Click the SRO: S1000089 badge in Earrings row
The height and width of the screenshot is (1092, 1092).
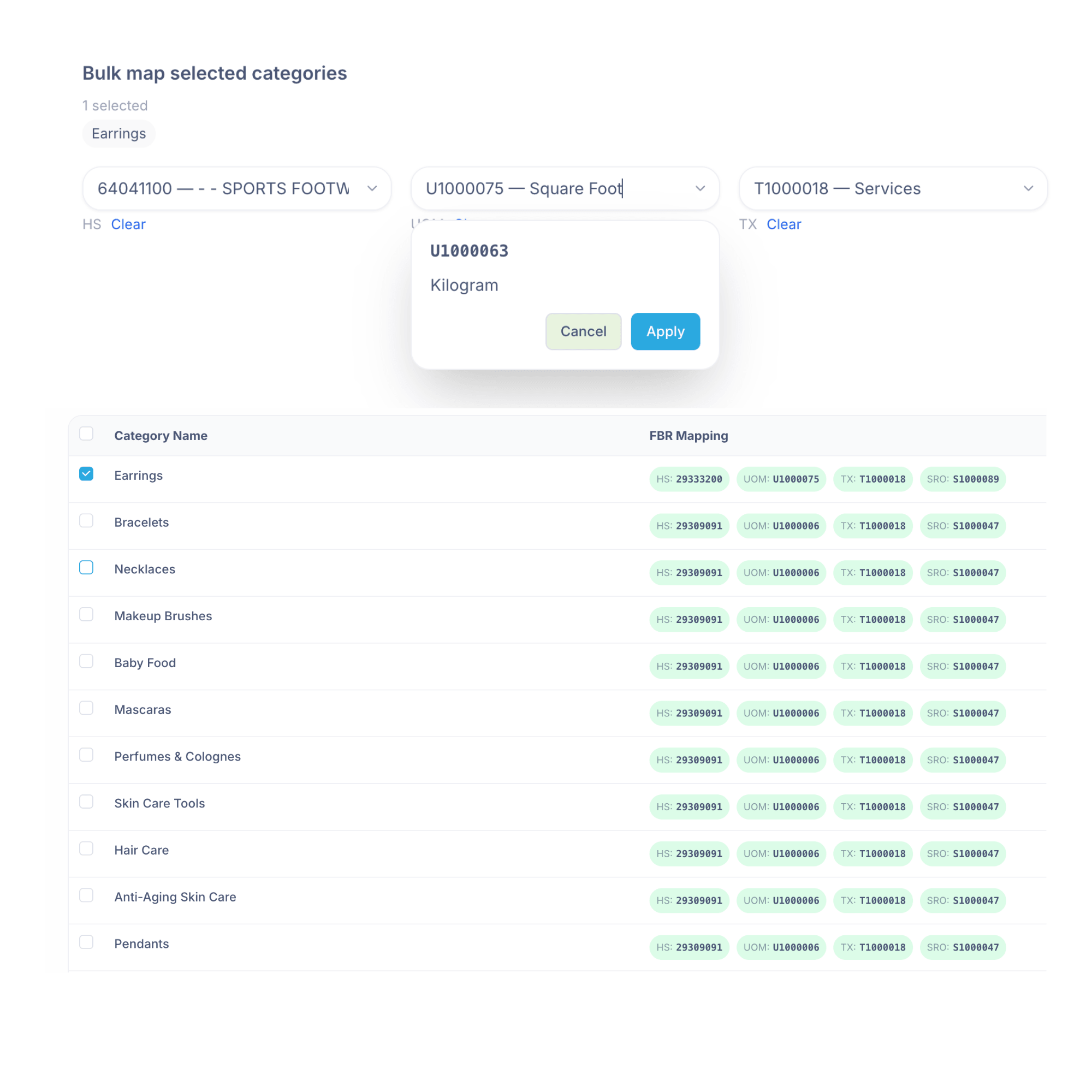(963, 479)
